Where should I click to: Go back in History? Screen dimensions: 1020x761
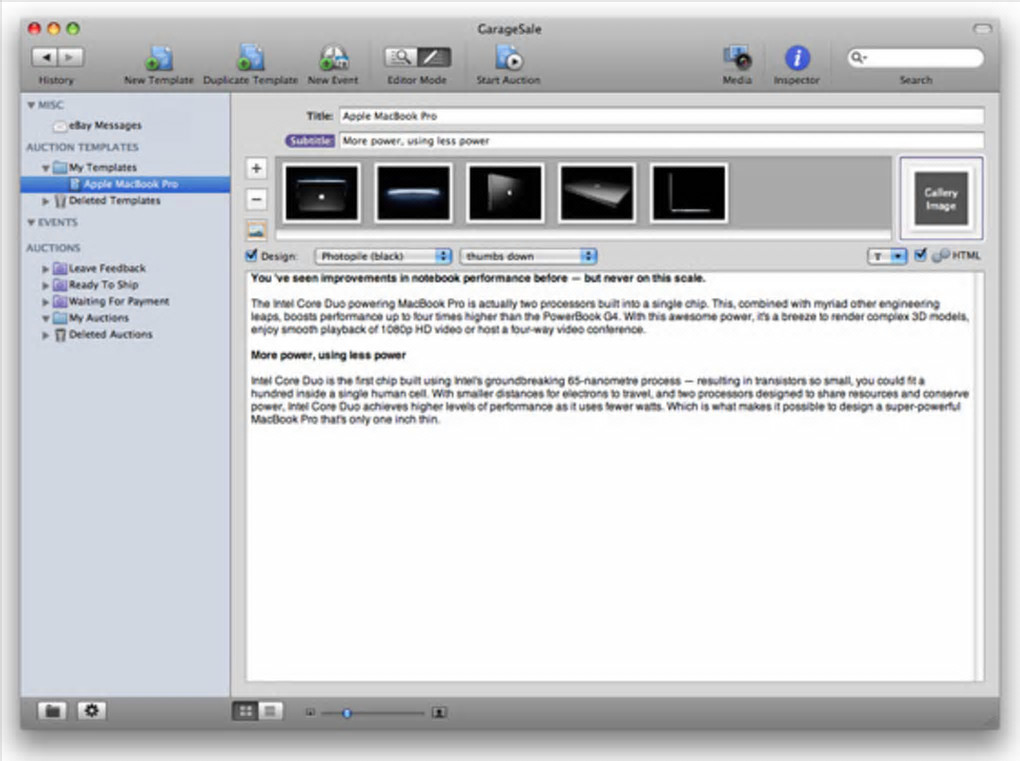[x=46, y=58]
